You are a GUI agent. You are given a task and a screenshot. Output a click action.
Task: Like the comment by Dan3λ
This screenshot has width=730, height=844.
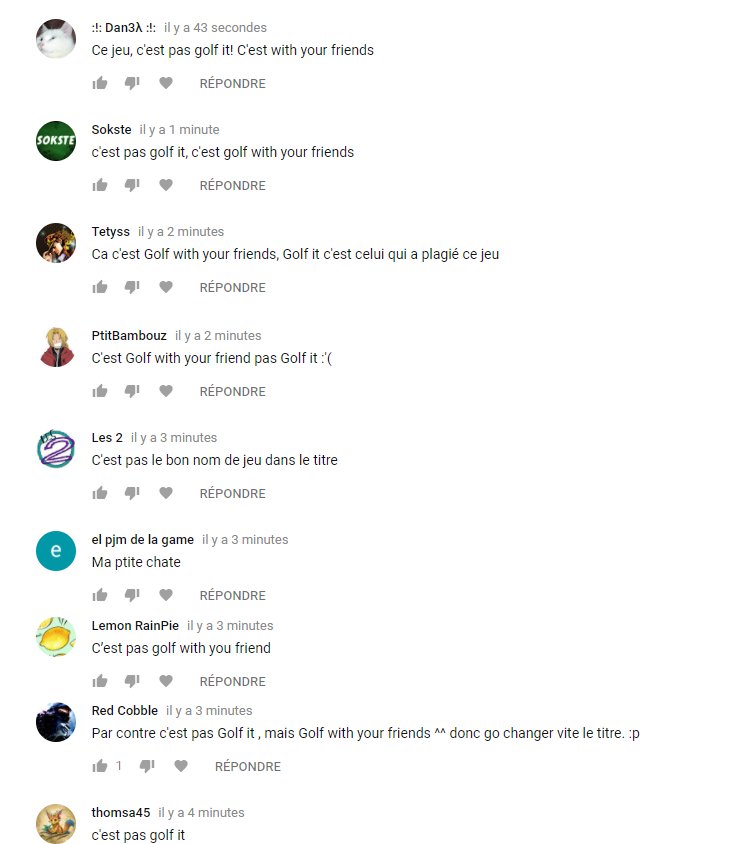(x=100, y=83)
